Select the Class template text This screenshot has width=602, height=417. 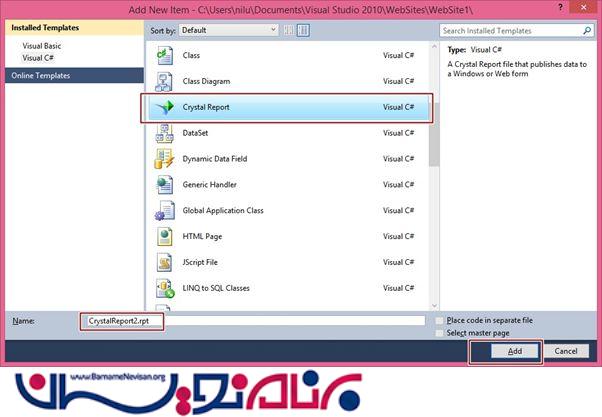tap(191, 55)
